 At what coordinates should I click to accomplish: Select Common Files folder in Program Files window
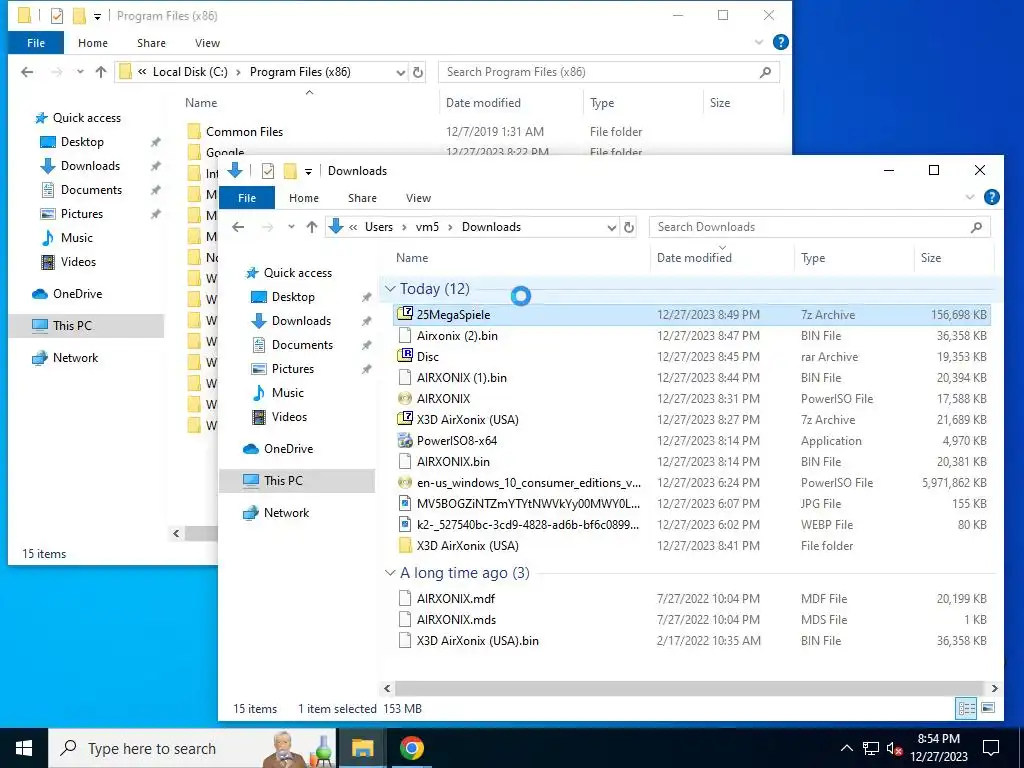[x=244, y=131]
